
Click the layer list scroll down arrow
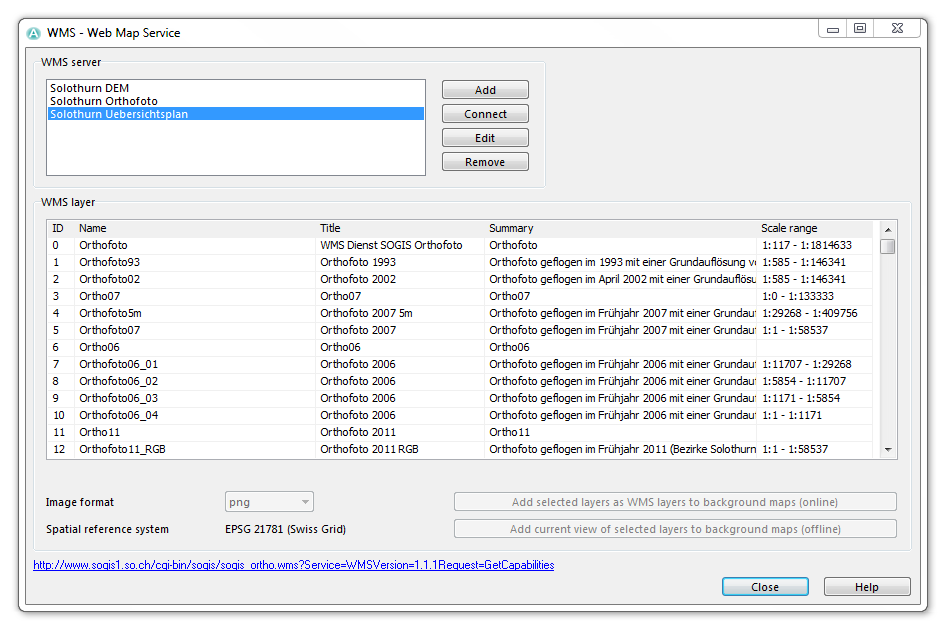[888, 449]
